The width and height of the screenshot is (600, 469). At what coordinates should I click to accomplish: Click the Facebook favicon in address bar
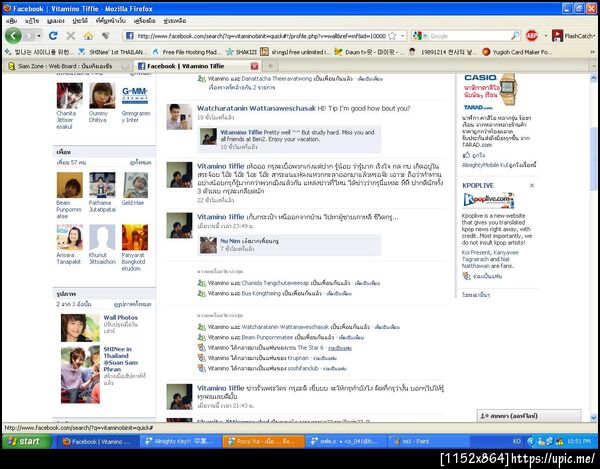[x=129, y=36]
